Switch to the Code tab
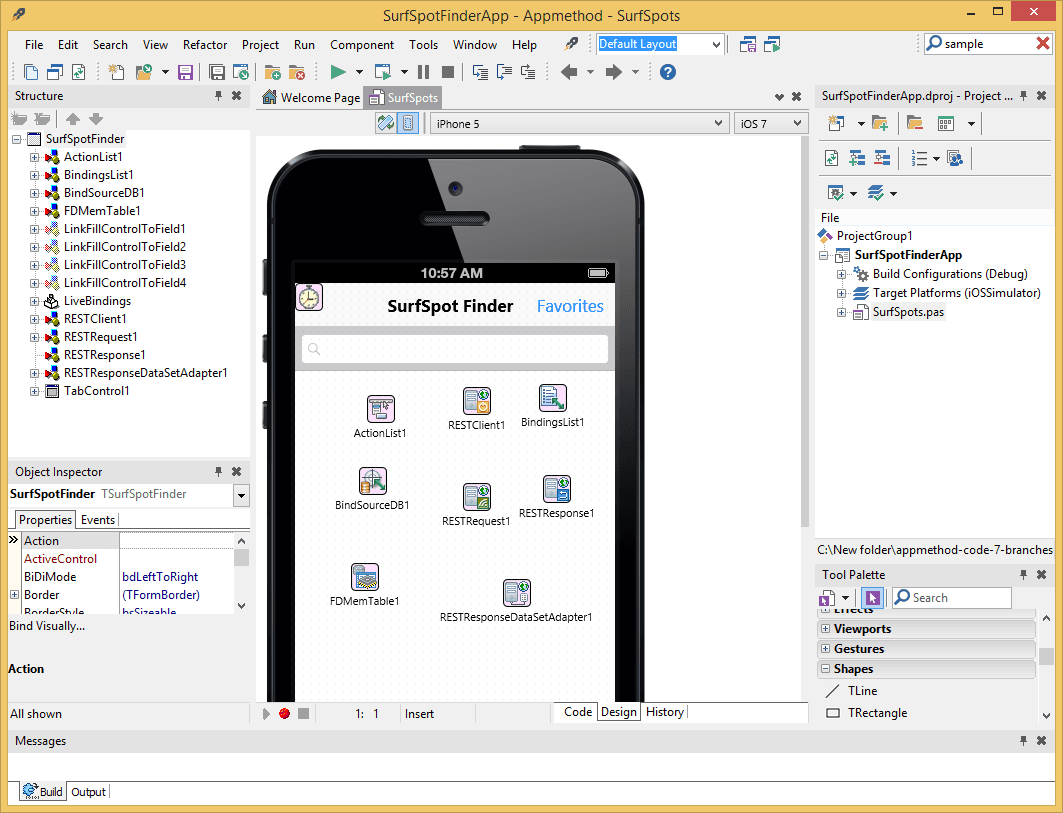Screen dimensions: 1063x813 (x=578, y=712)
